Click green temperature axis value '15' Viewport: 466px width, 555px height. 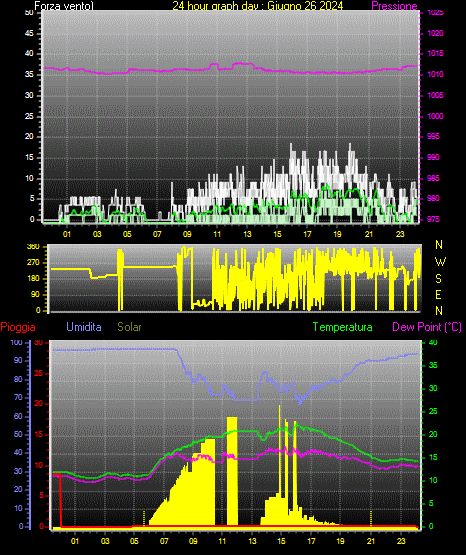[x=433, y=457]
